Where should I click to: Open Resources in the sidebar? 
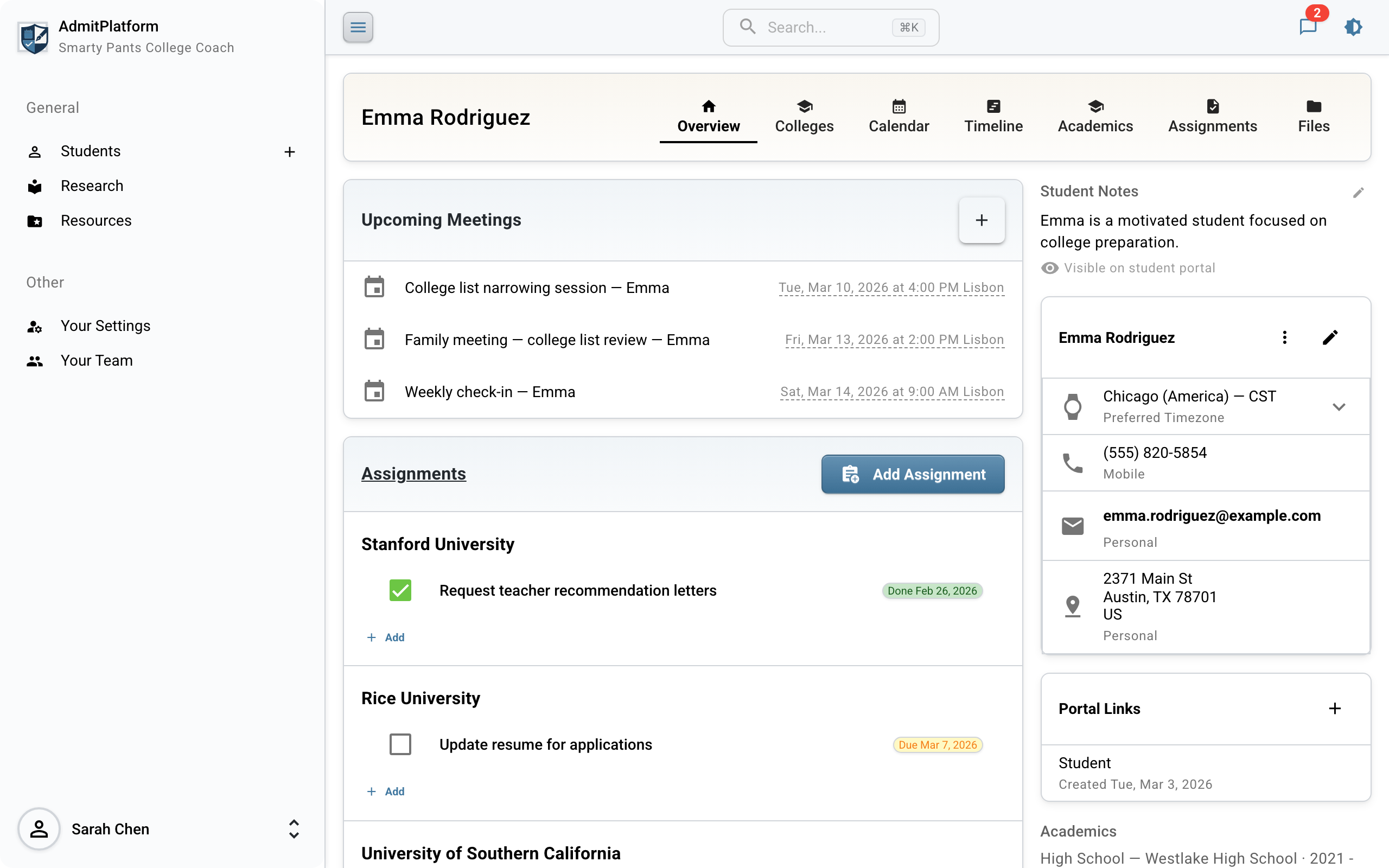(x=96, y=220)
